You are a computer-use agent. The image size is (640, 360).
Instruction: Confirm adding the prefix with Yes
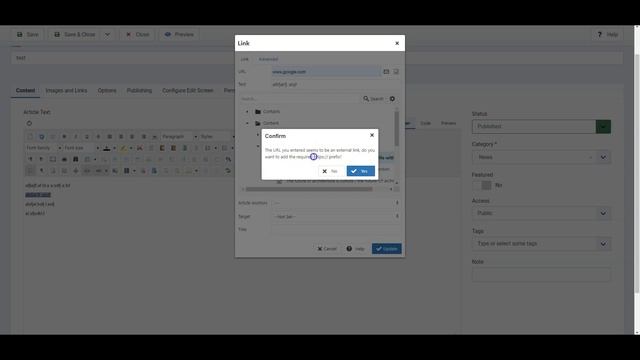[360, 171]
